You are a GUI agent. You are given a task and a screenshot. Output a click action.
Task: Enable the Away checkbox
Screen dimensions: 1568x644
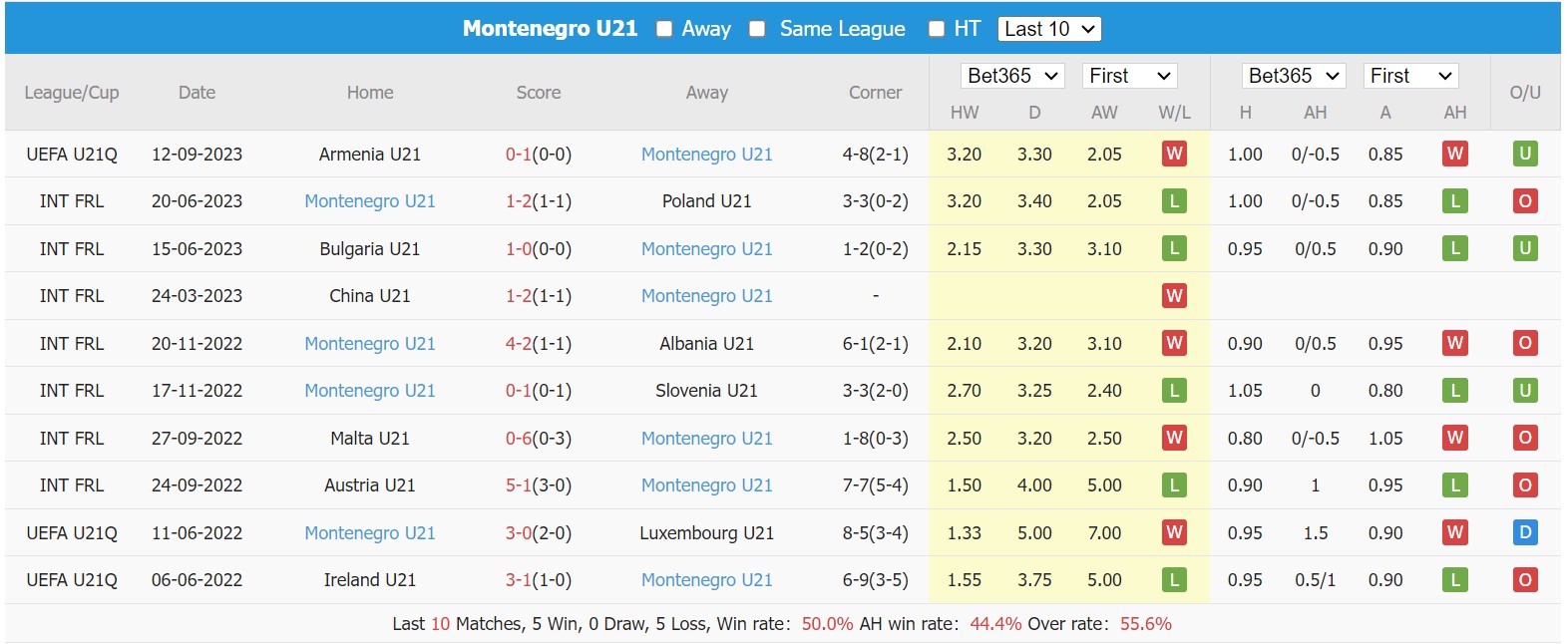(x=661, y=28)
